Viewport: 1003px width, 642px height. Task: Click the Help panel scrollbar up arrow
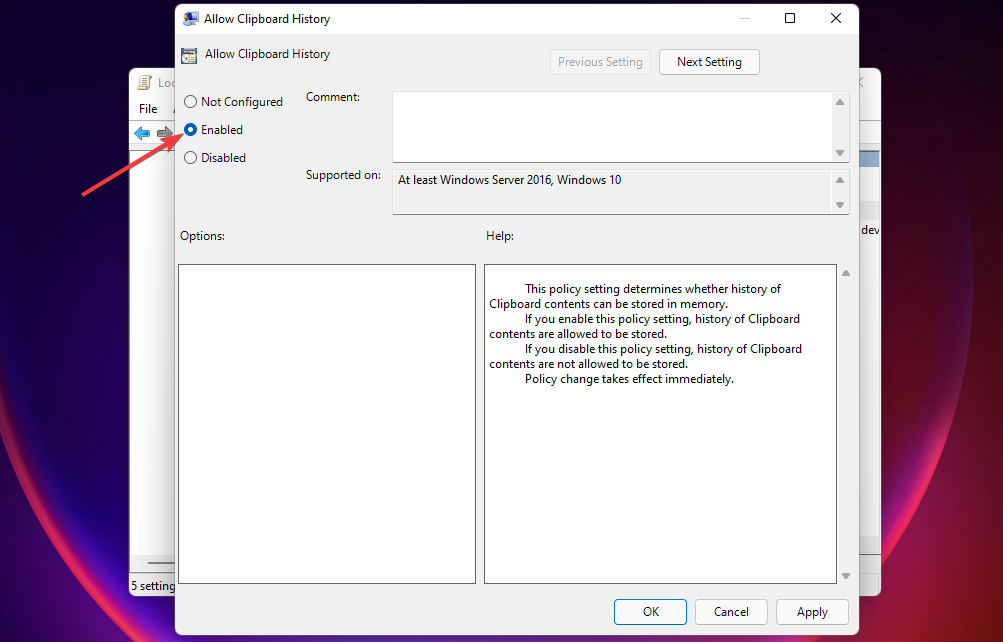[x=845, y=271]
